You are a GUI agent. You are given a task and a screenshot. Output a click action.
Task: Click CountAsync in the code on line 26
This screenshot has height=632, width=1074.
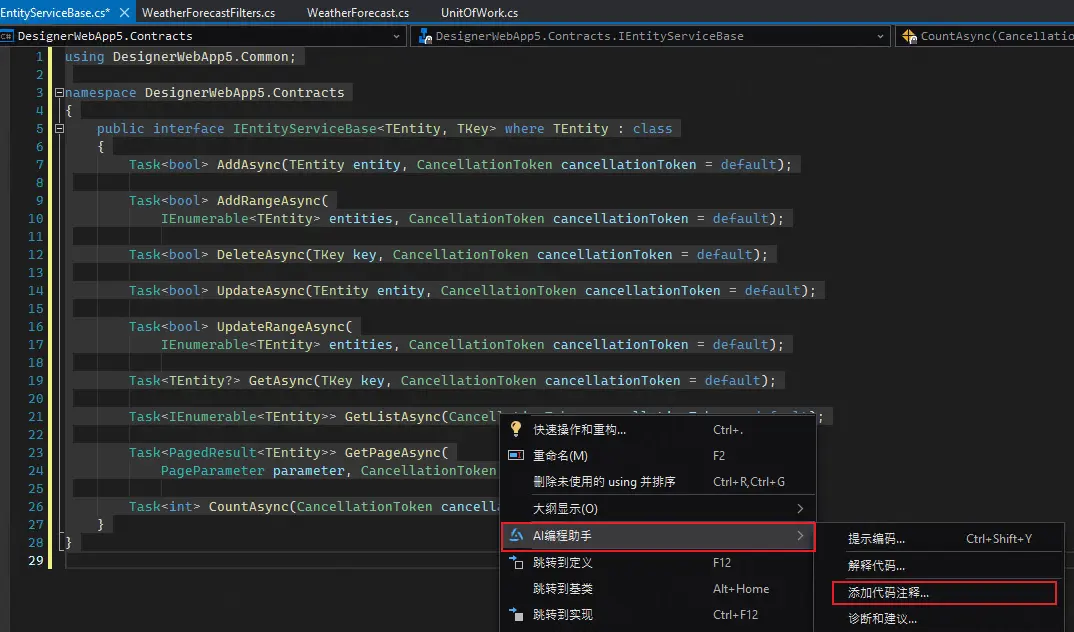coord(249,507)
